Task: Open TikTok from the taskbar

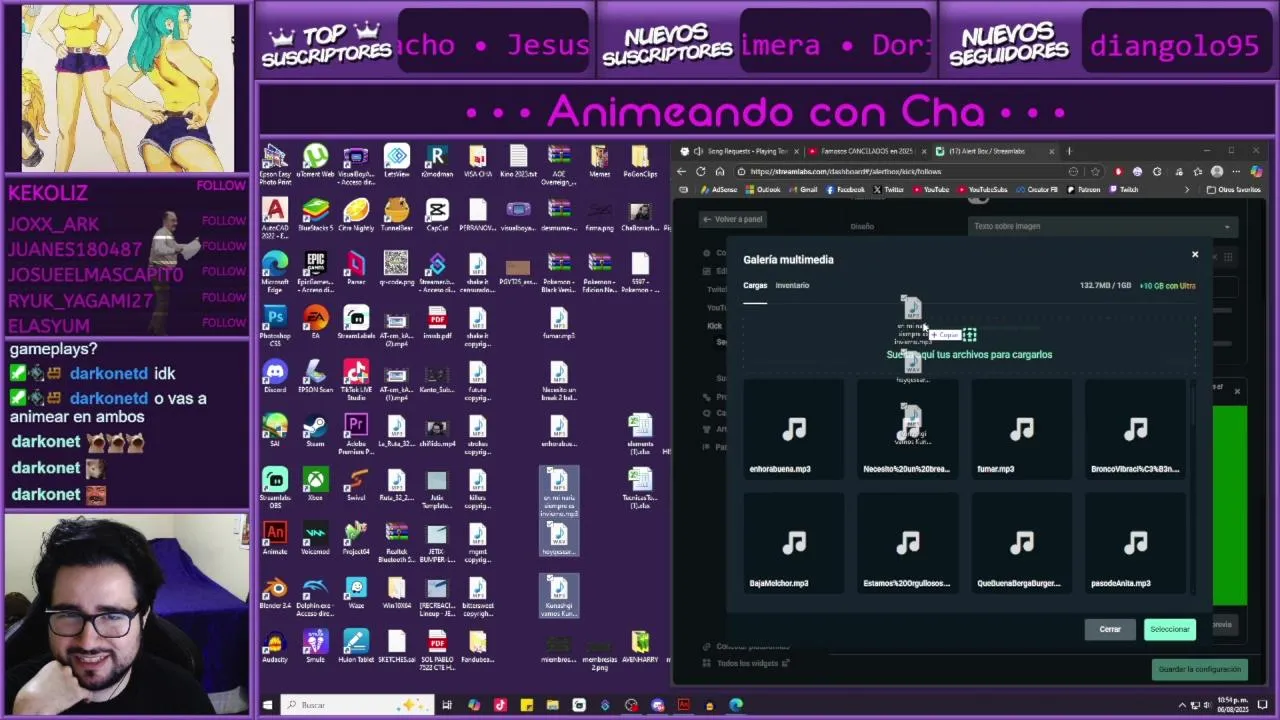Action: (x=500, y=705)
